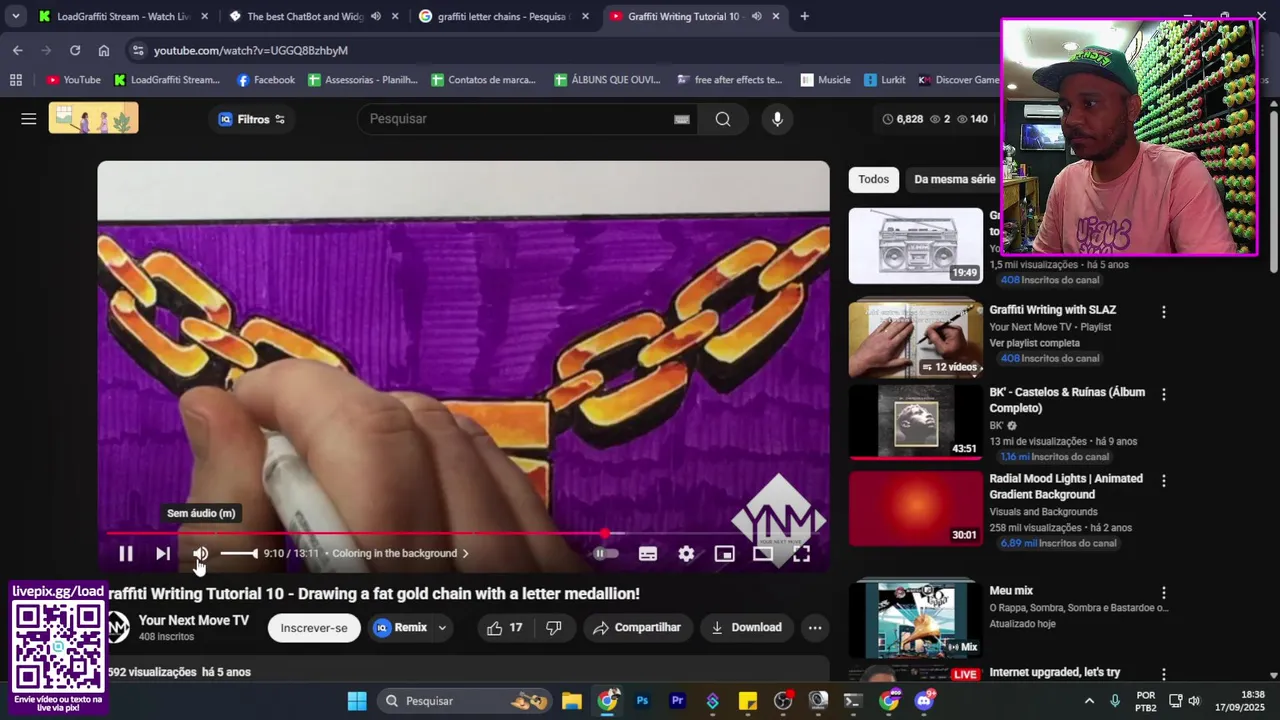Open the on-screen keyboard in the search box
The width and height of the screenshot is (1280, 720).
(682, 119)
